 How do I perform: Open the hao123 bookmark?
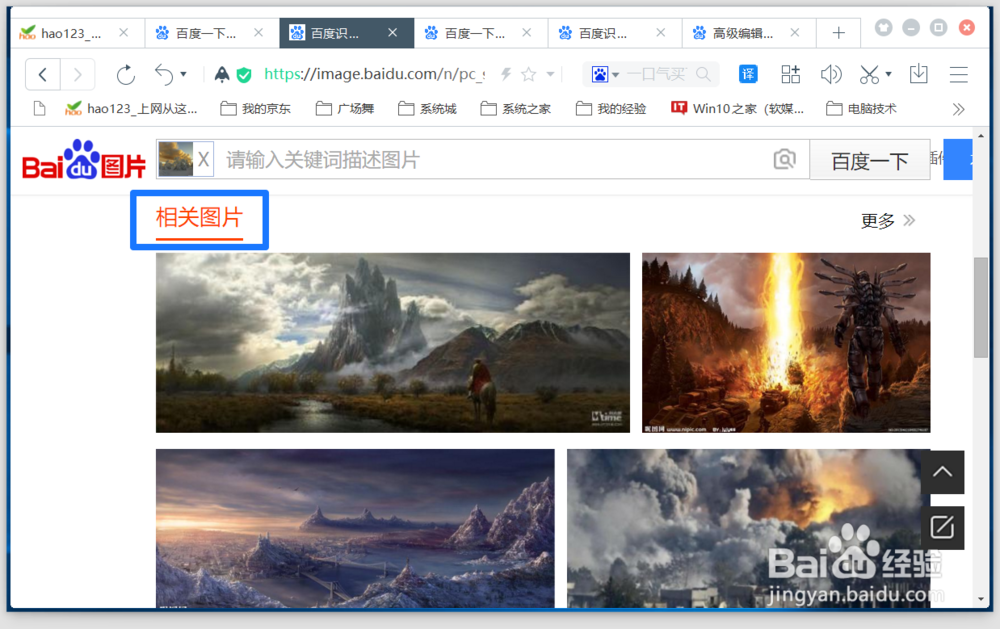pyautogui.click(x=131, y=109)
